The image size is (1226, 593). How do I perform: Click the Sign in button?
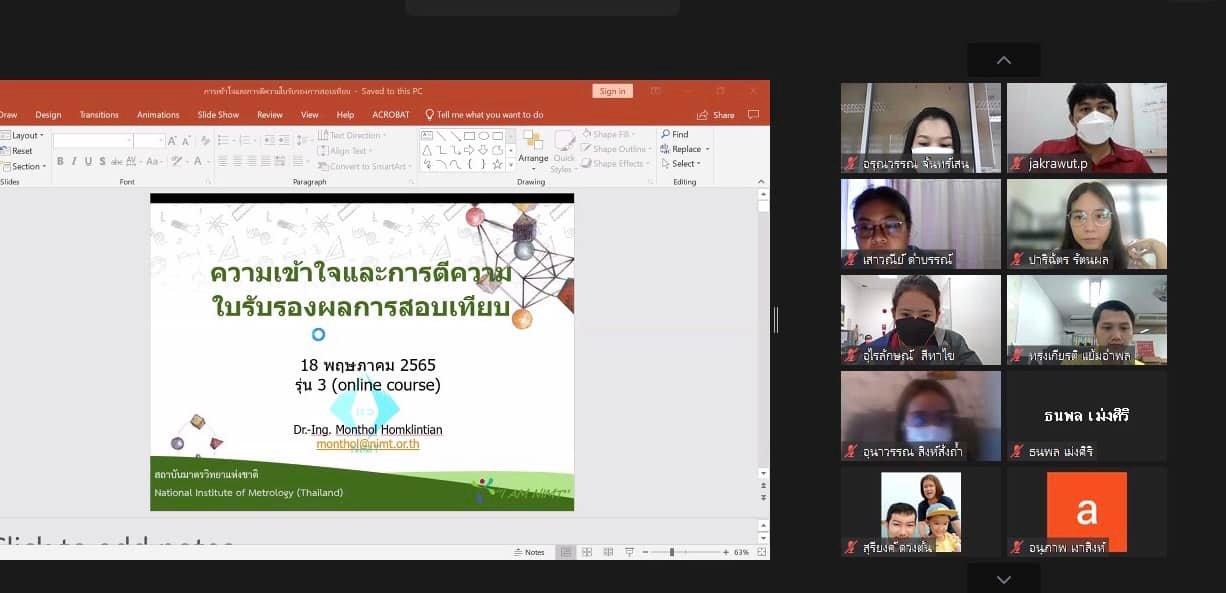pos(612,91)
